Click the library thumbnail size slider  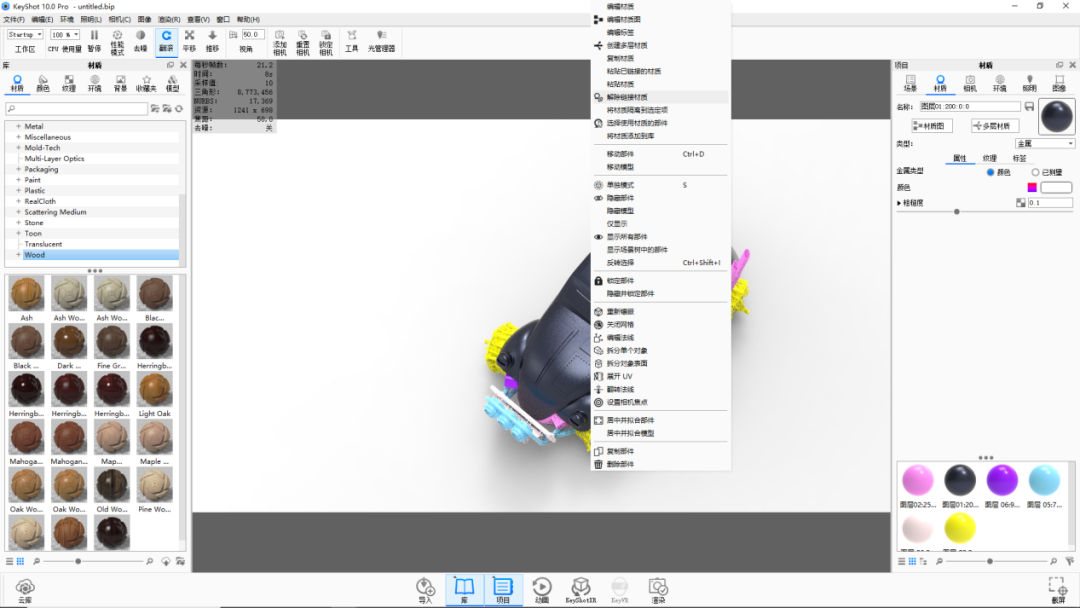coord(78,561)
